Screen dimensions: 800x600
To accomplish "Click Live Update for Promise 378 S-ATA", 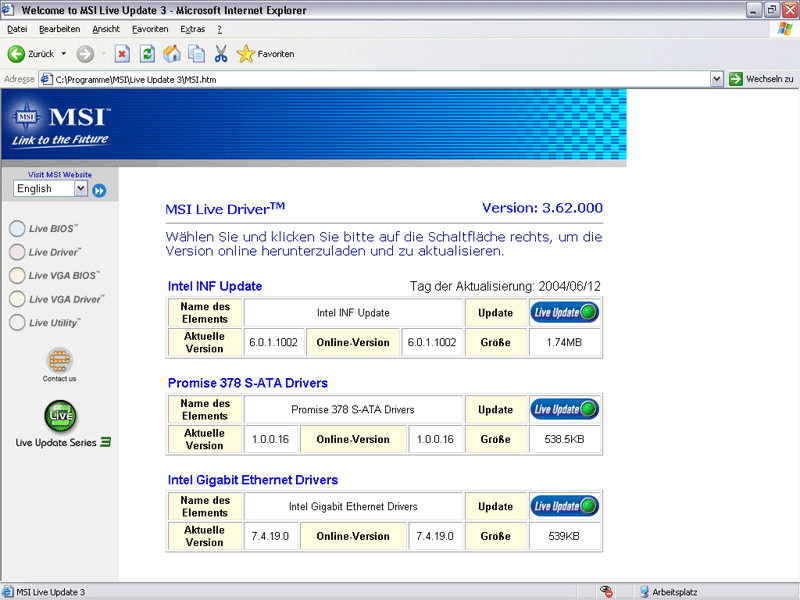I will (x=565, y=409).
